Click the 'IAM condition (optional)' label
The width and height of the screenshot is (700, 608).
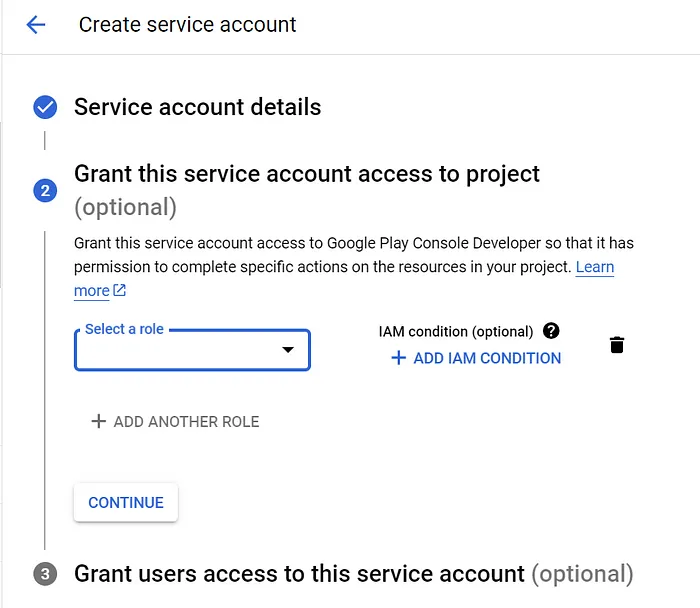[x=455, y=331]
